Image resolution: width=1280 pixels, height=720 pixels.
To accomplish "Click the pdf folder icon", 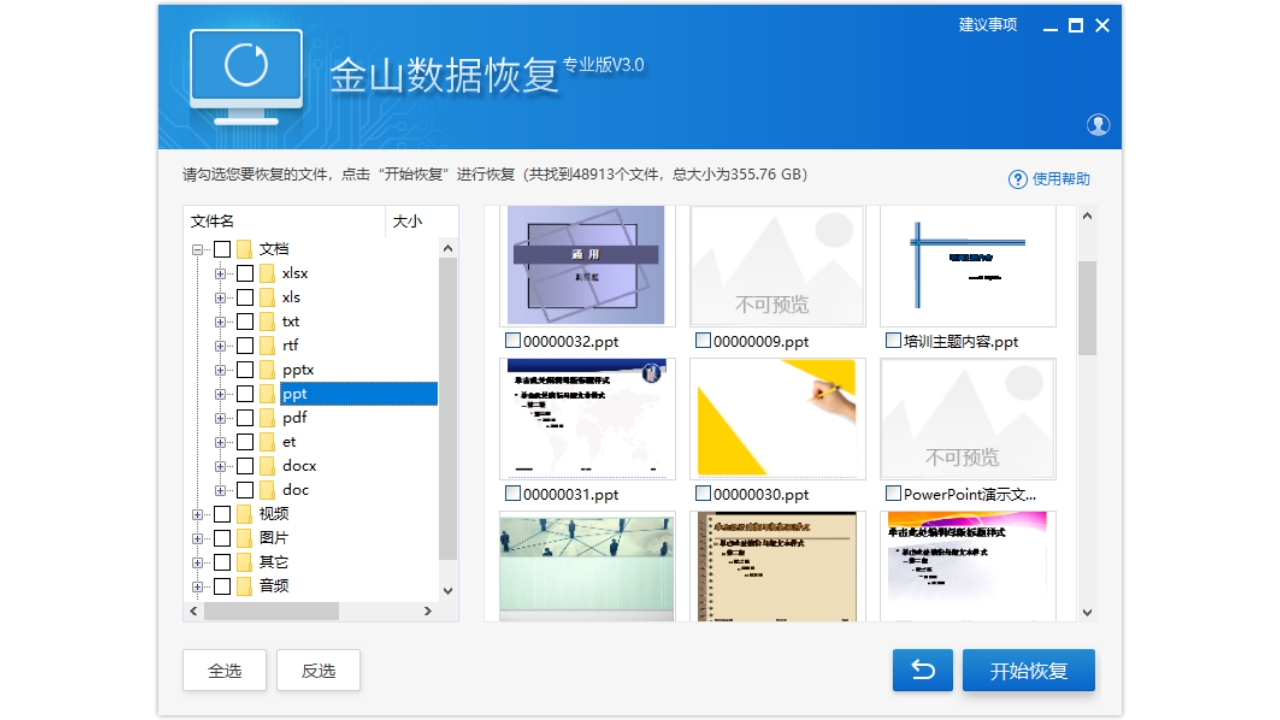I will tap(267, 418).
